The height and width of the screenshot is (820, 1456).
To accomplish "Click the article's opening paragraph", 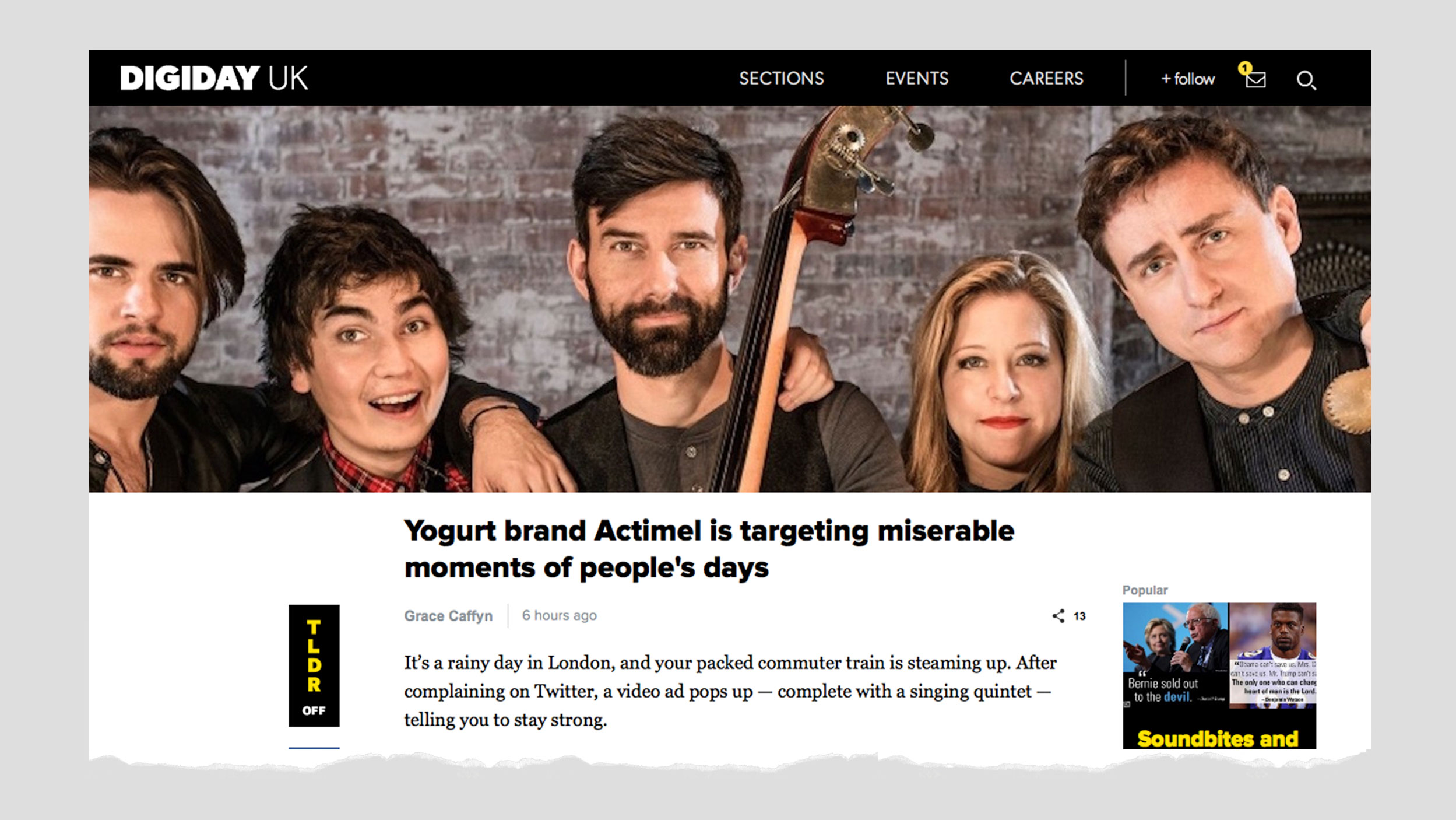I will click(730, 691).
